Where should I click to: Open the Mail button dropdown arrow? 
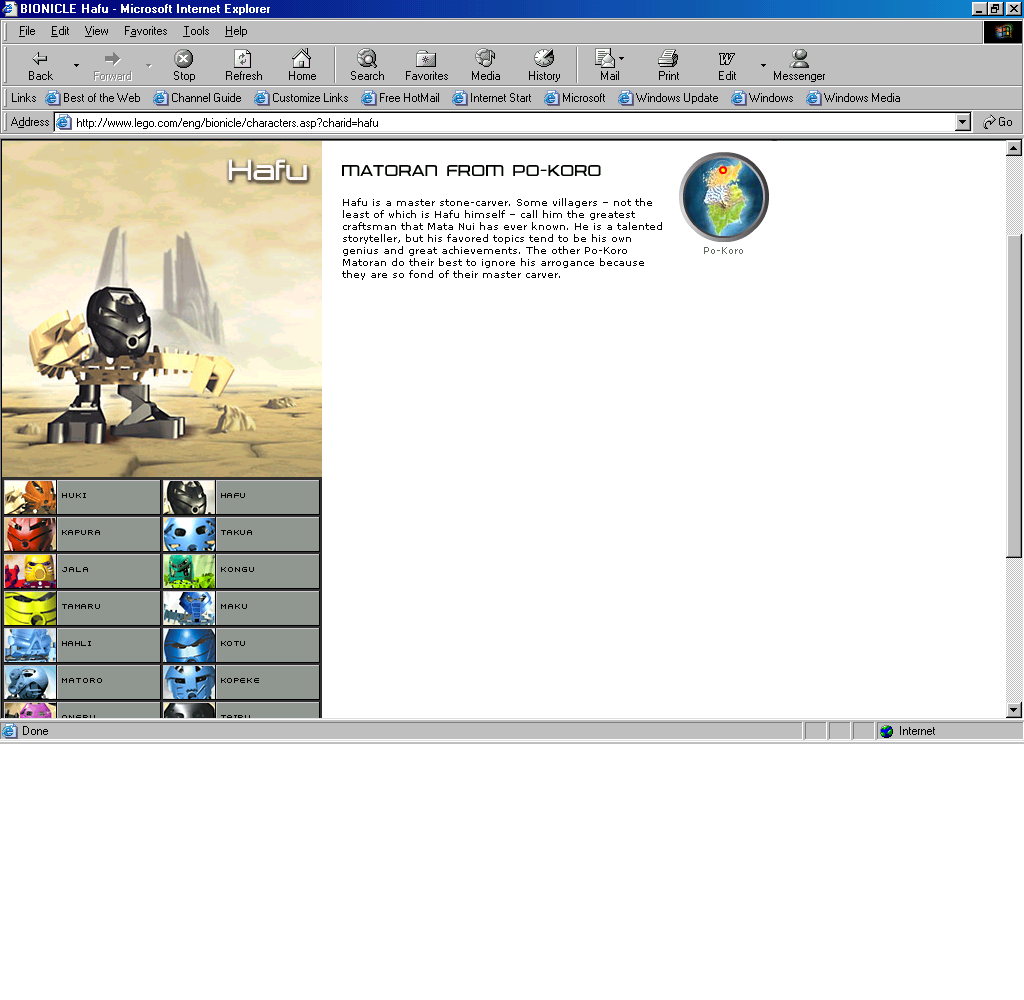click(x=621, y=58)
